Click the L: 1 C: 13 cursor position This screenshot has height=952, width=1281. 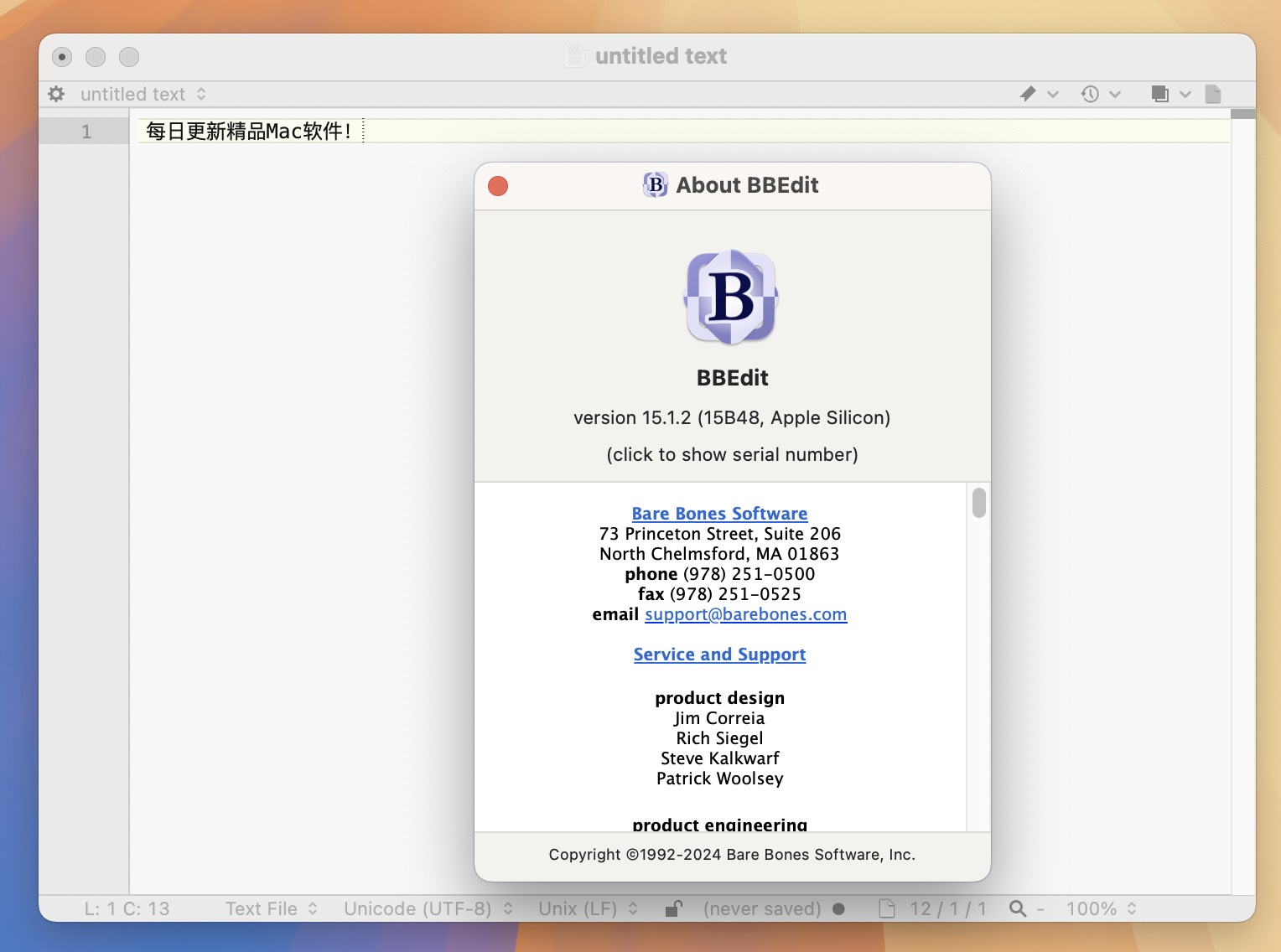(x=127, y=908)
